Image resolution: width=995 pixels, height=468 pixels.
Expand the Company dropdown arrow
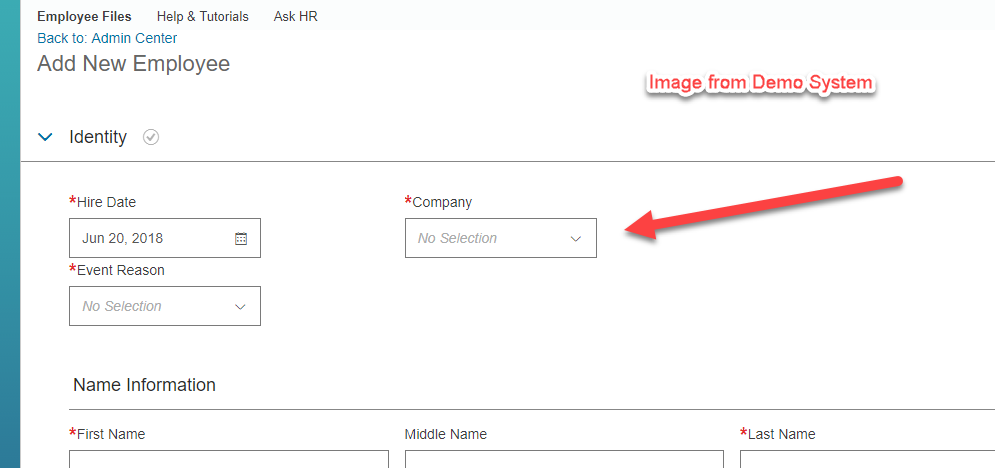[576, 238]
